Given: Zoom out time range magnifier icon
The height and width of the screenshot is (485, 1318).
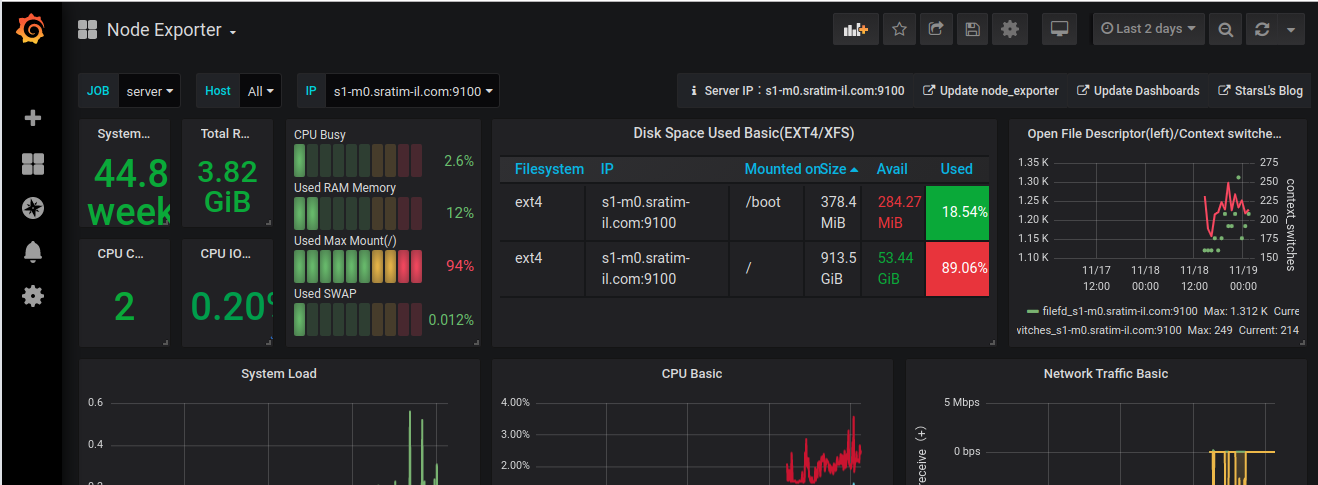Looking at the screenshot, I should (1225, 30).
